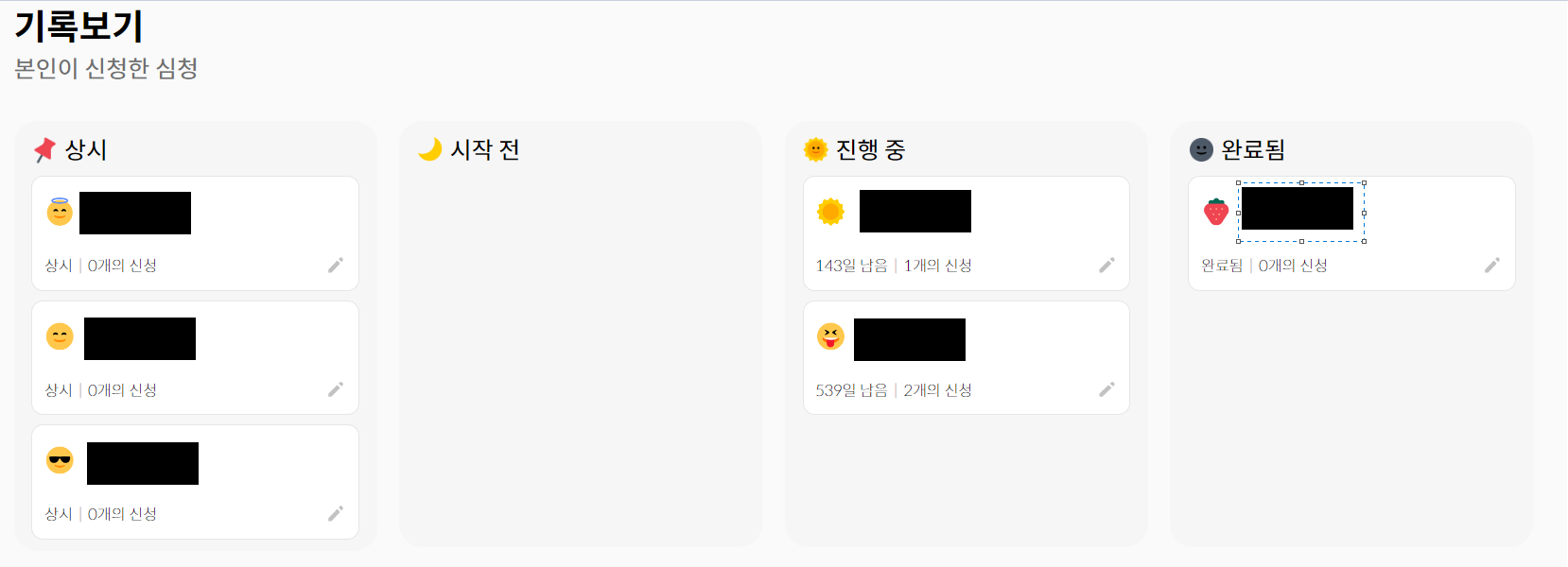Viewport: 1568px width, 567px height.
Task: Click the crescent moon icon beside 시작 전
Action: [x=430, y=149]
